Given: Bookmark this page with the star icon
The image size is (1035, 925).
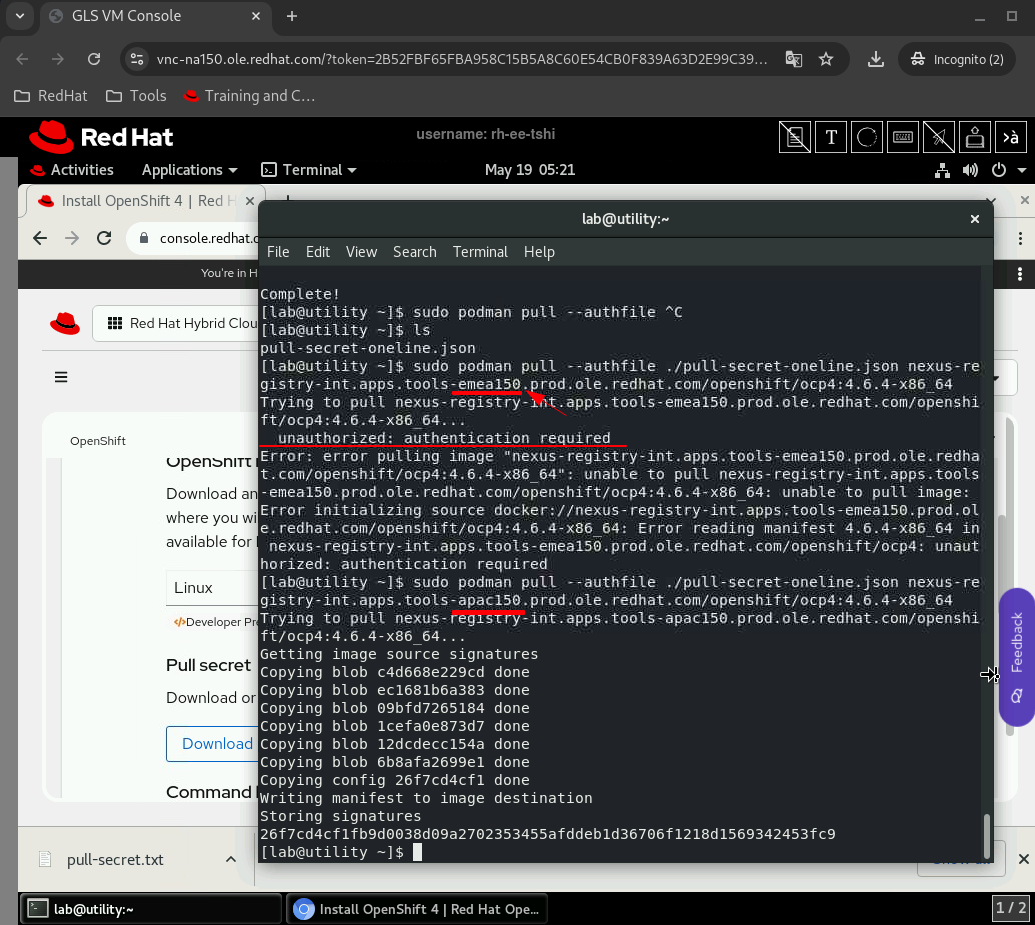Looking at the screenshot, I should [x=826, y=59].
